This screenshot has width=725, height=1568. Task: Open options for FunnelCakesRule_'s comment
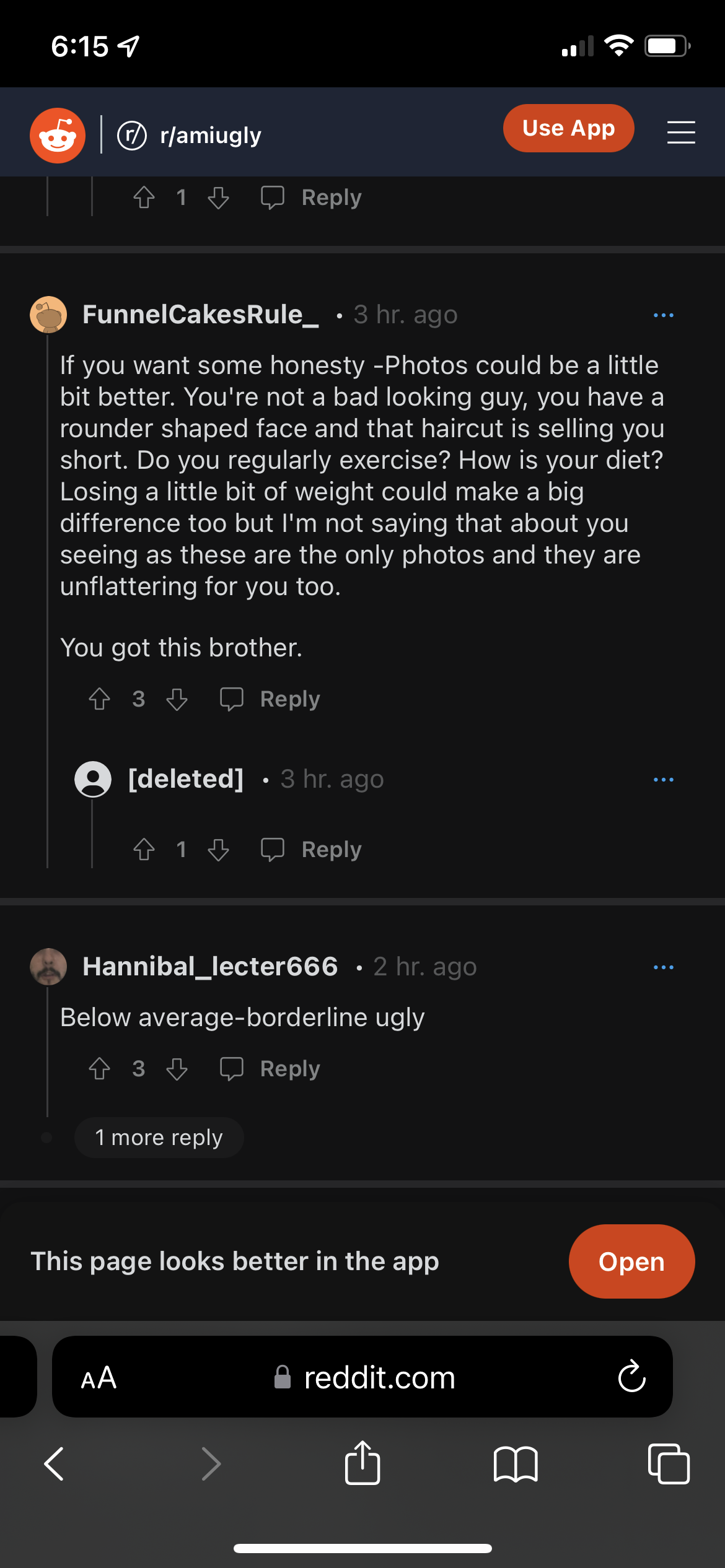coord(663,315)
